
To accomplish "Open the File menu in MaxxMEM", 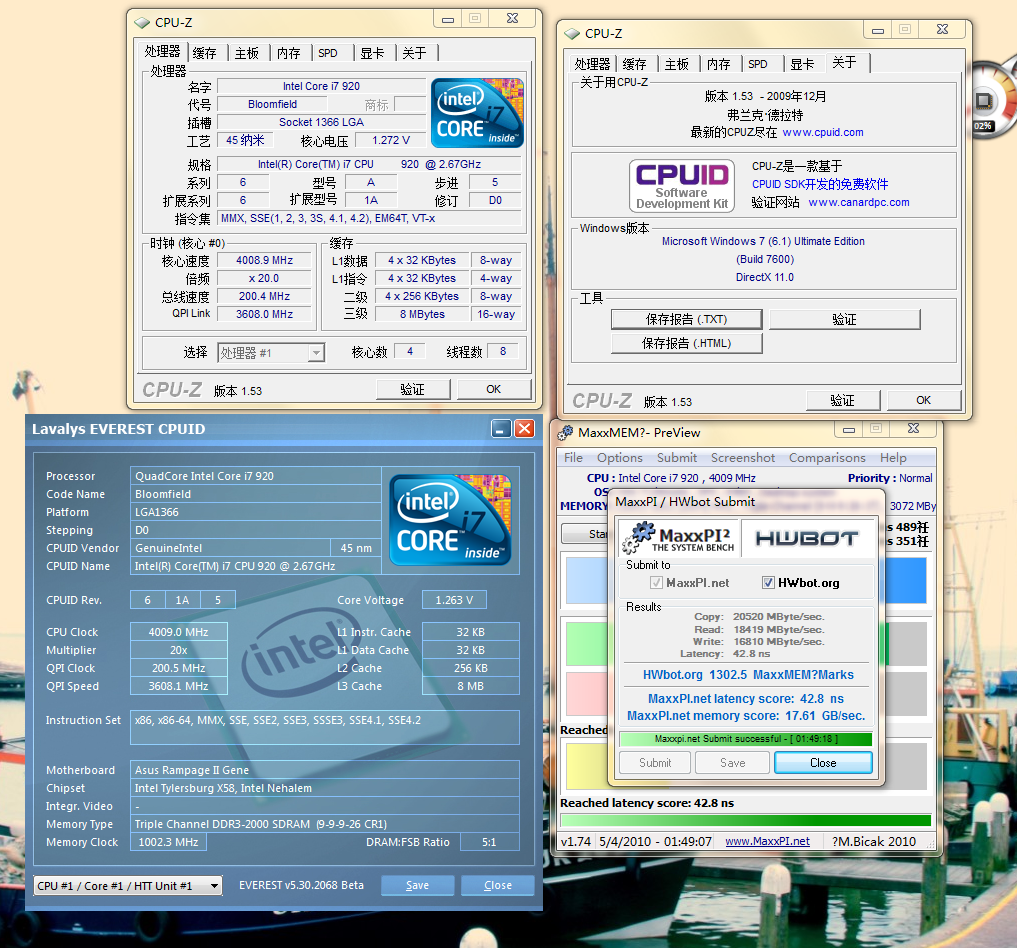I will [573, 458].
